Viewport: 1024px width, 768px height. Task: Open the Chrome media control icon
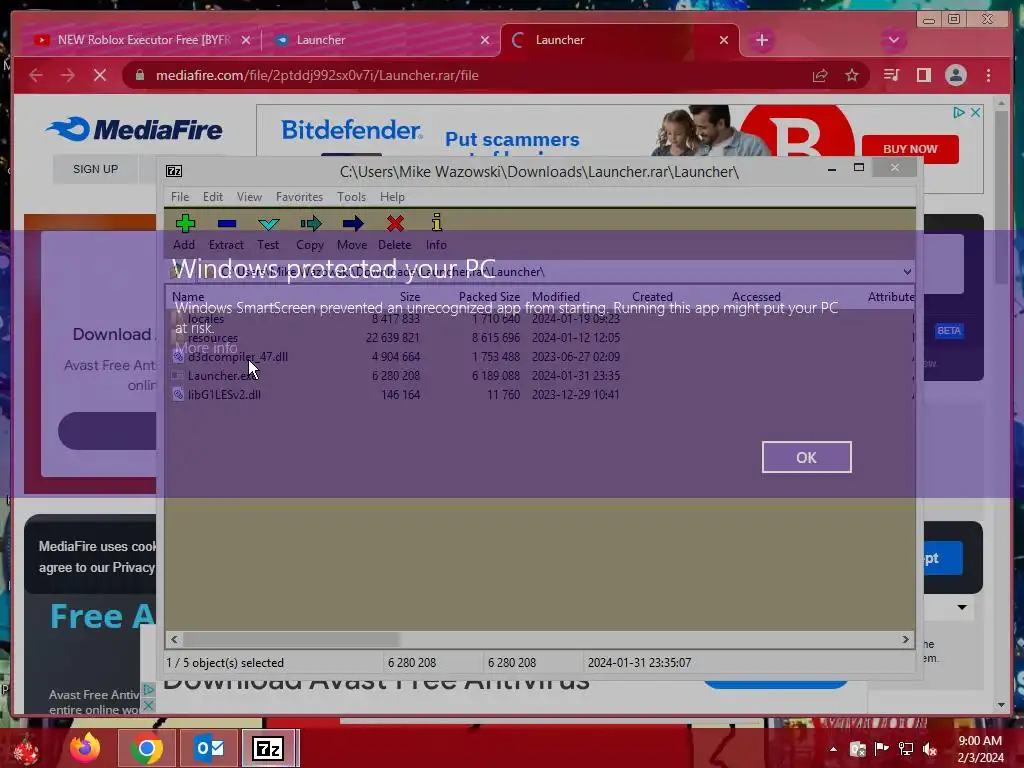(x=891, y=75)
